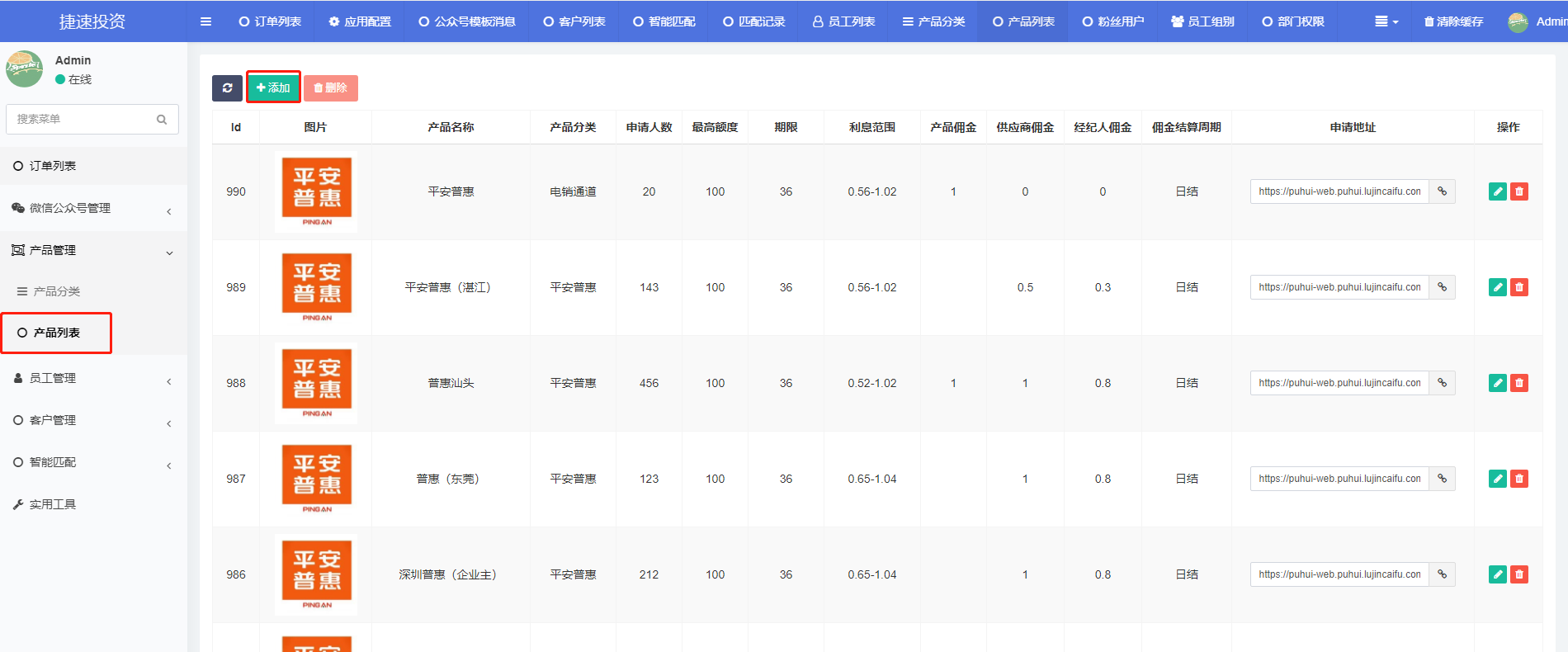Copy link icon for row 989 address
1568x652 pixels.
pos(1442,287)
